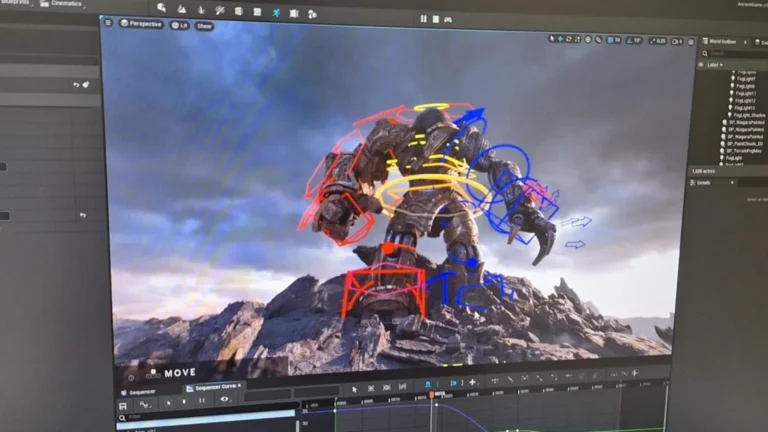Click the viewport layout maximize icon

tap(691, 43)
